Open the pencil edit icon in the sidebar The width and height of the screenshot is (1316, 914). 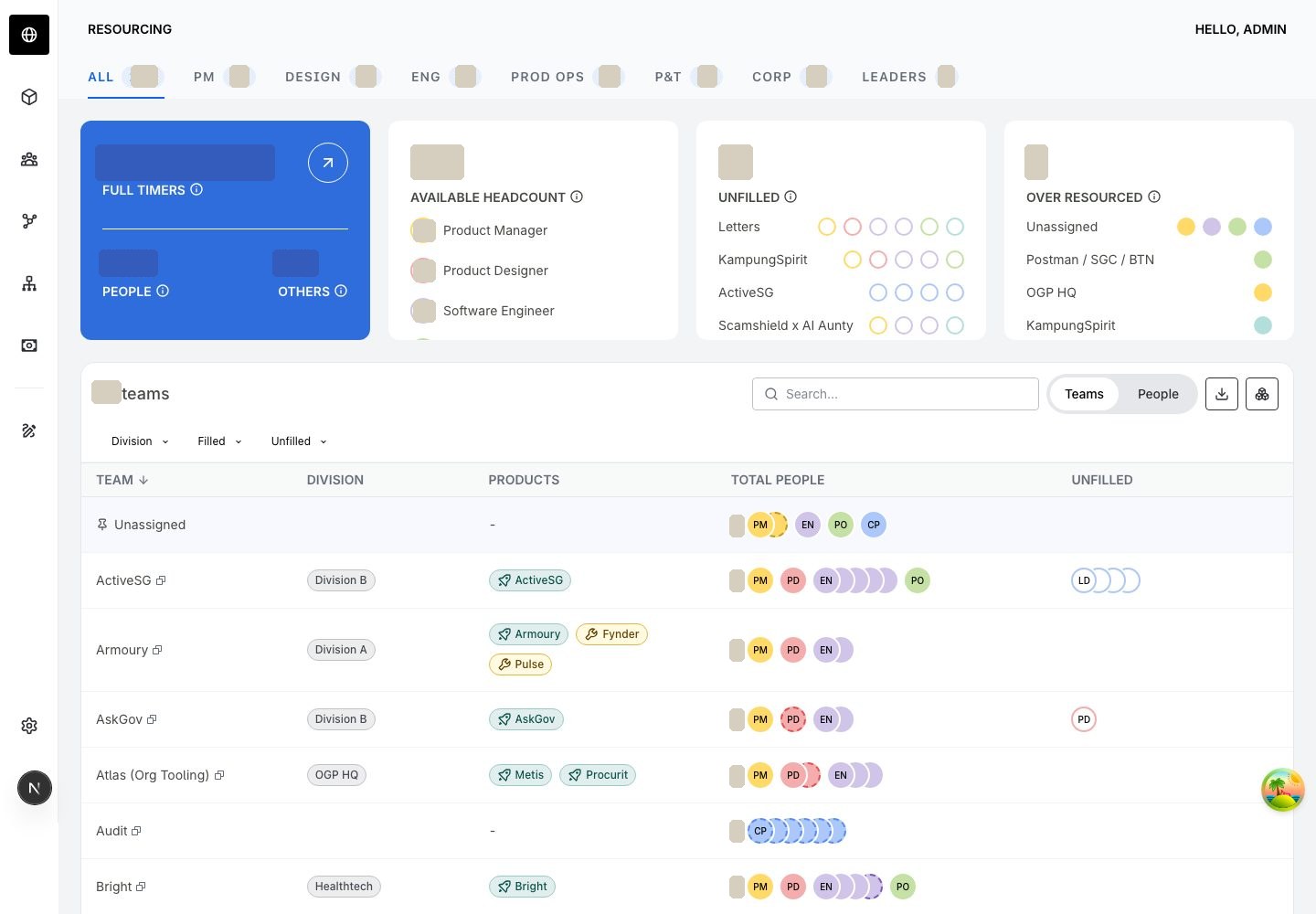29,430
